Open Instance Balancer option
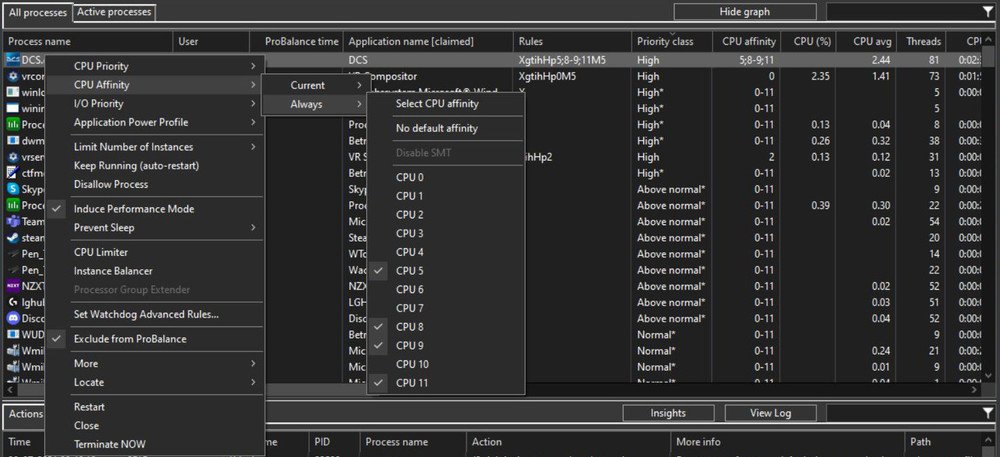Image resolution: width=1000 pixels, height=457 pixels. [155, 271]
